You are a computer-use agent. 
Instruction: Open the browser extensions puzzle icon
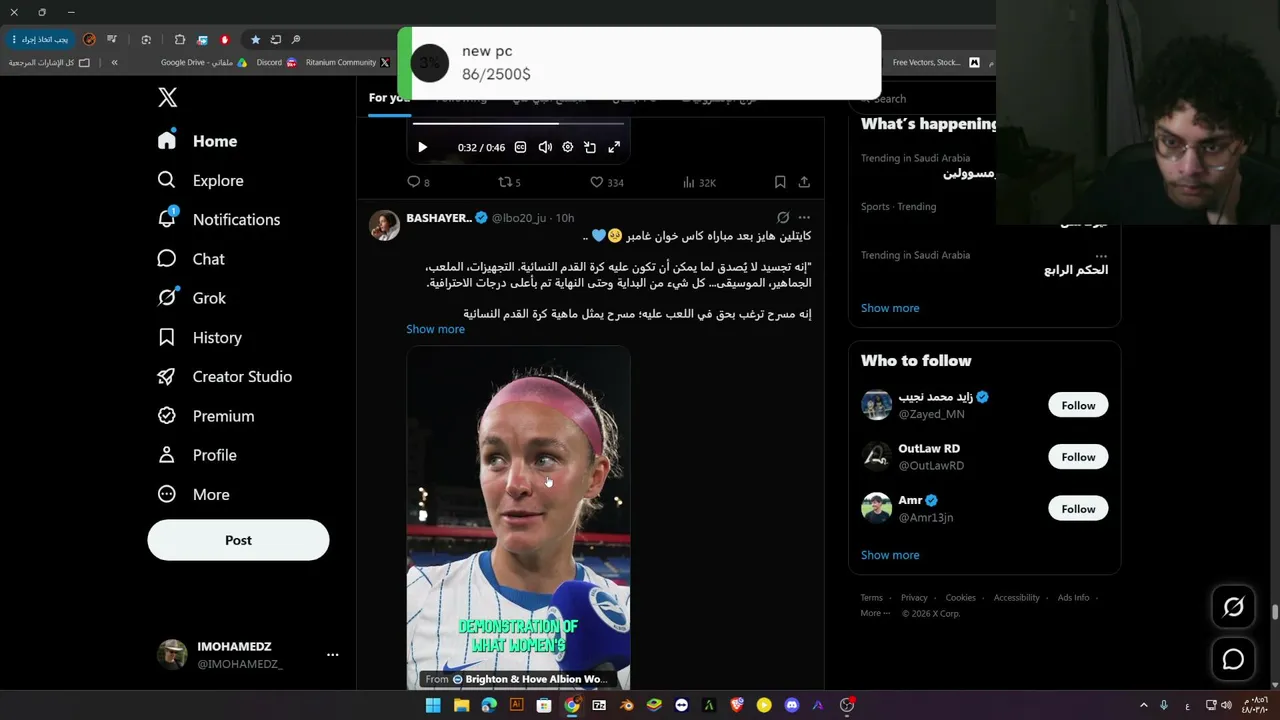click(x=180, y=40)
